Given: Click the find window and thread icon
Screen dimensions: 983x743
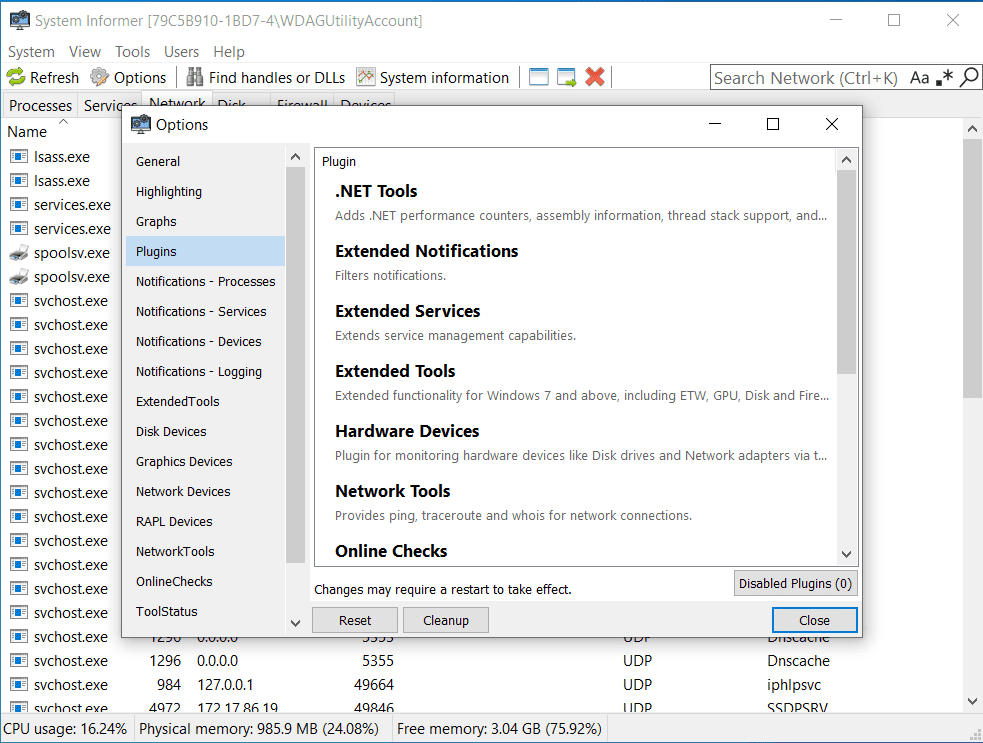Looking at the screenshot, I should [566, 77].
